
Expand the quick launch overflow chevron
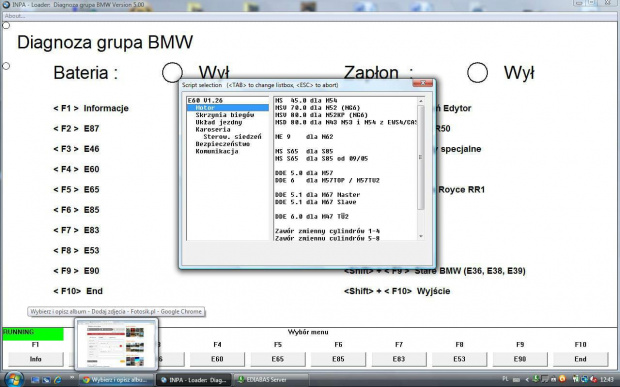72,378
